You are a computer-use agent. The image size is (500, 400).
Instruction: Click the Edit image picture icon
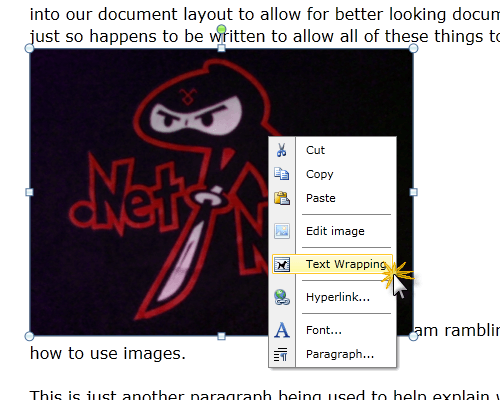282,231
